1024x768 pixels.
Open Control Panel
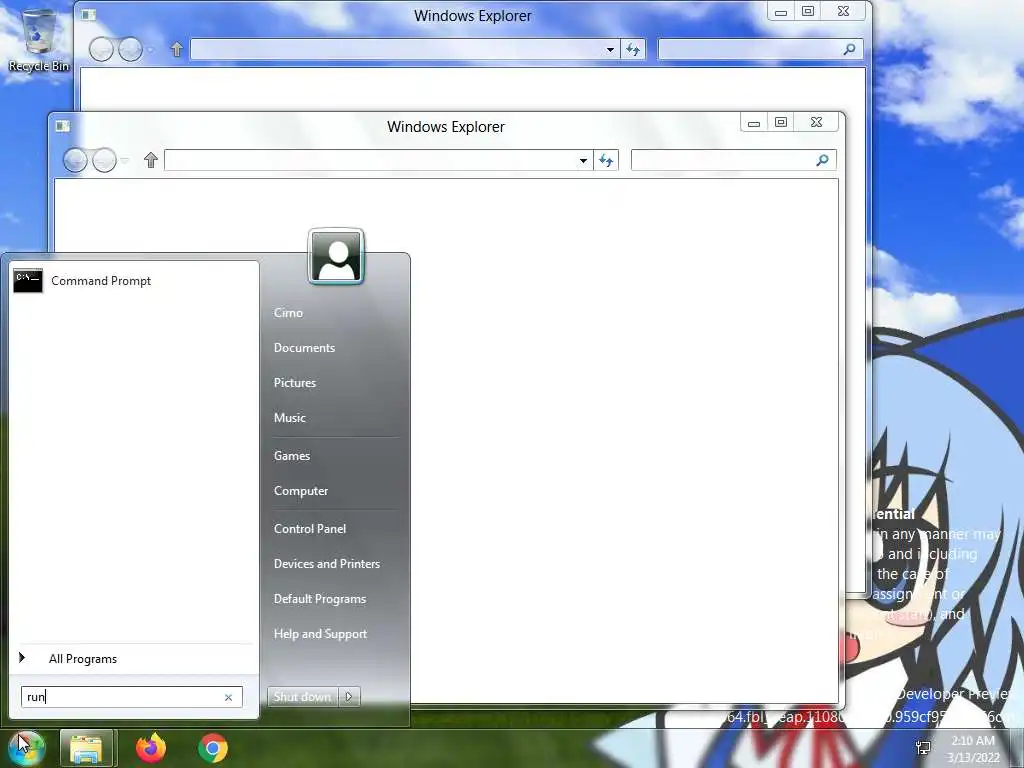[x=310, y=529]
